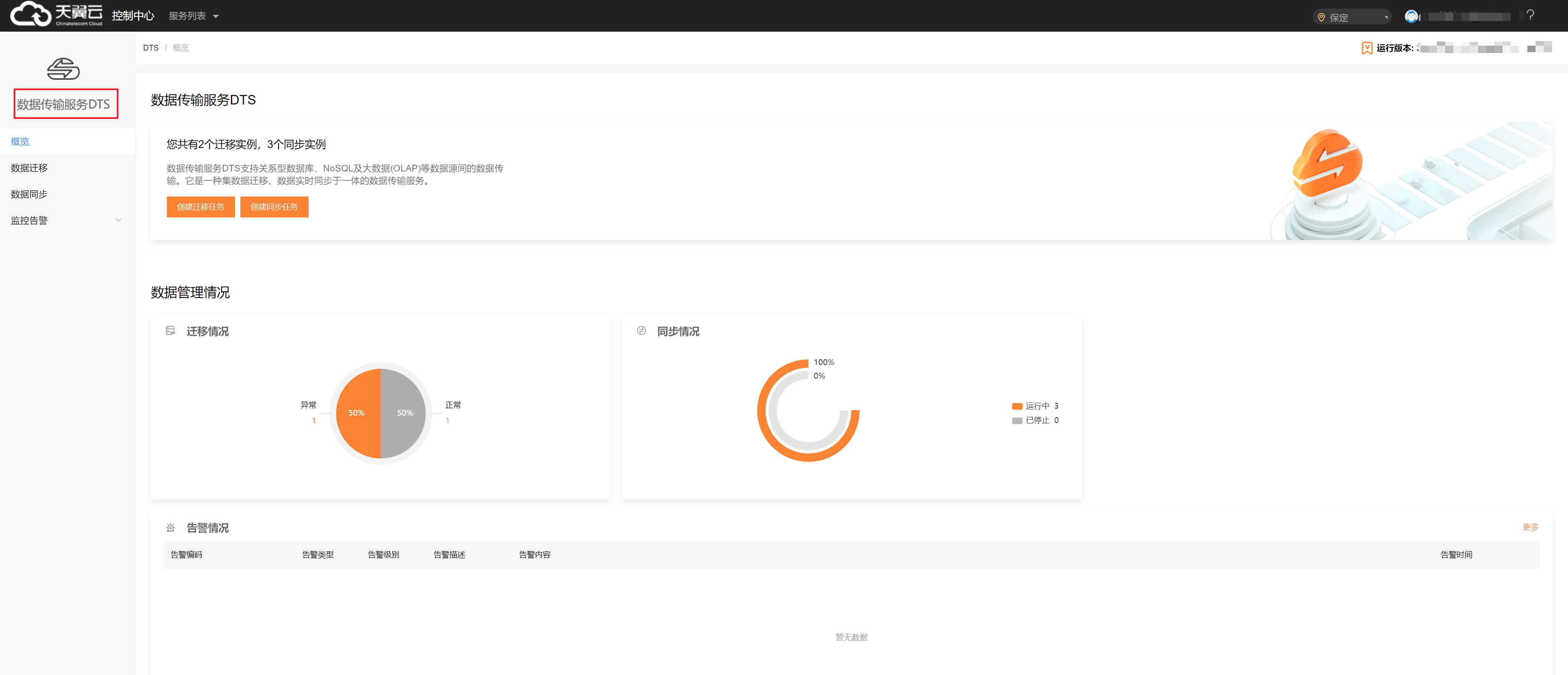Click the 告警类型 column header
This screenshot has width=1568, height=675.
[x=318, y=555]
